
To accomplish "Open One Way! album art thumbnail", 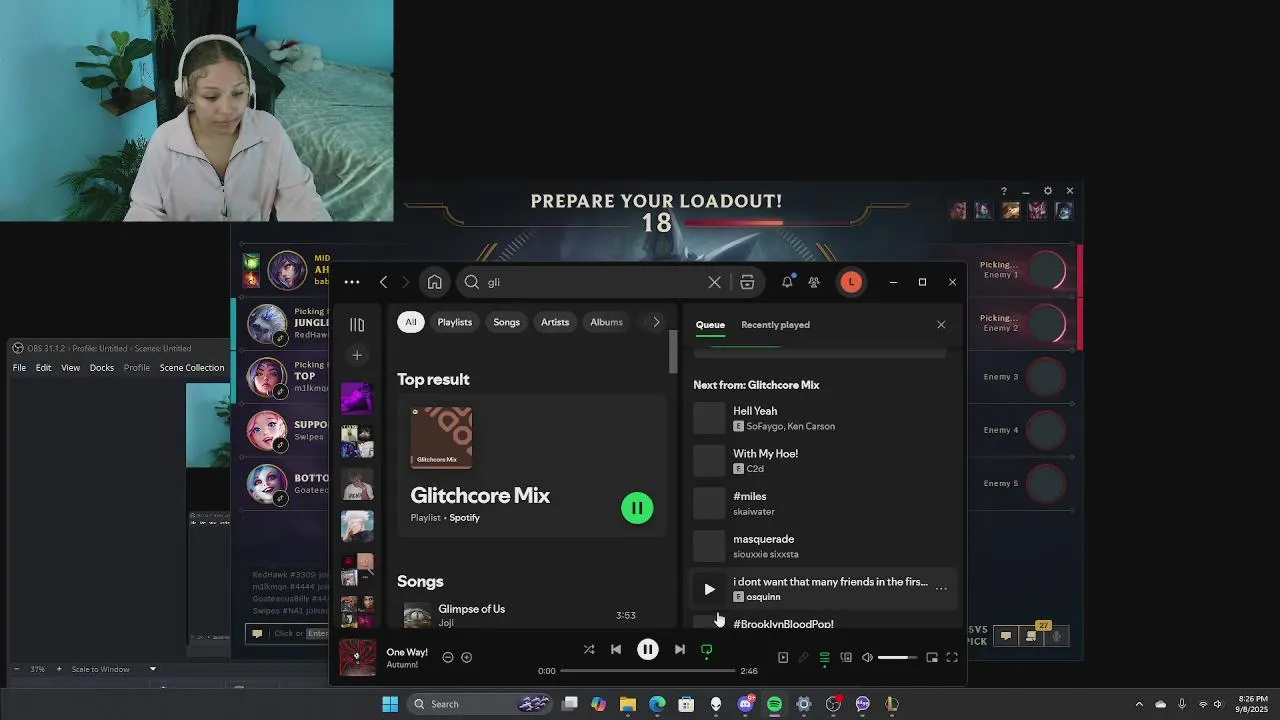I will [x=357, y=657].
